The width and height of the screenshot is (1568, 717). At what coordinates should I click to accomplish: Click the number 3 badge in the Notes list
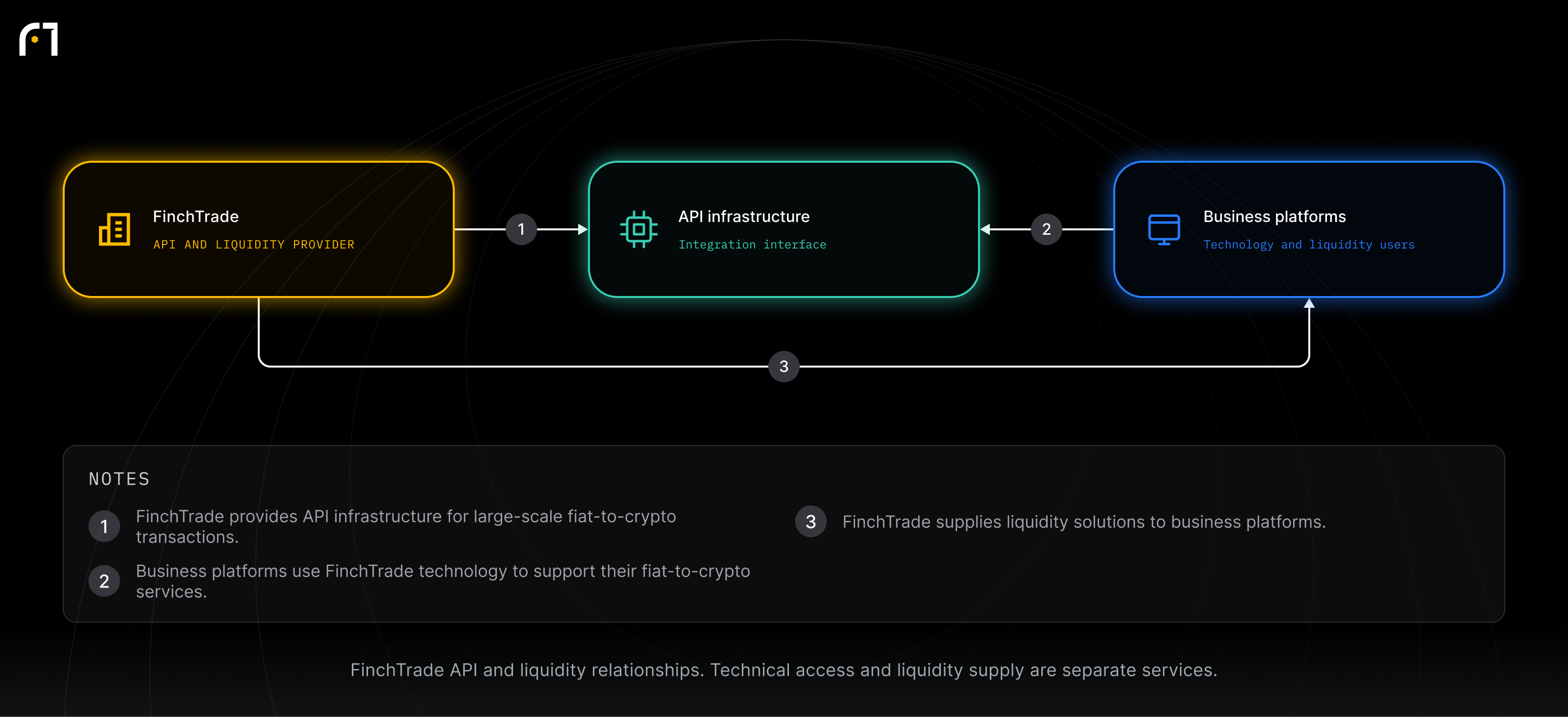click(x=811, y=521)
